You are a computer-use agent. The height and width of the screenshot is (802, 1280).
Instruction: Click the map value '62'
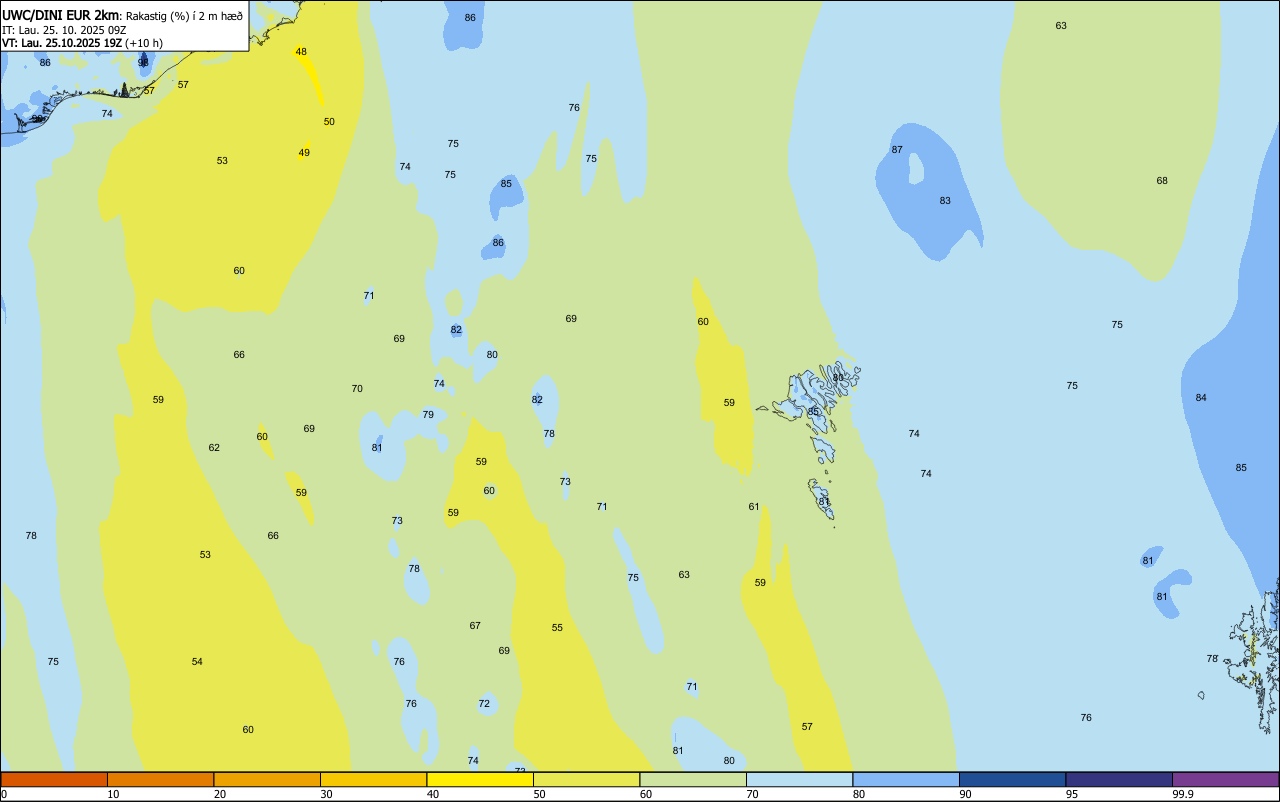point(214,448)
